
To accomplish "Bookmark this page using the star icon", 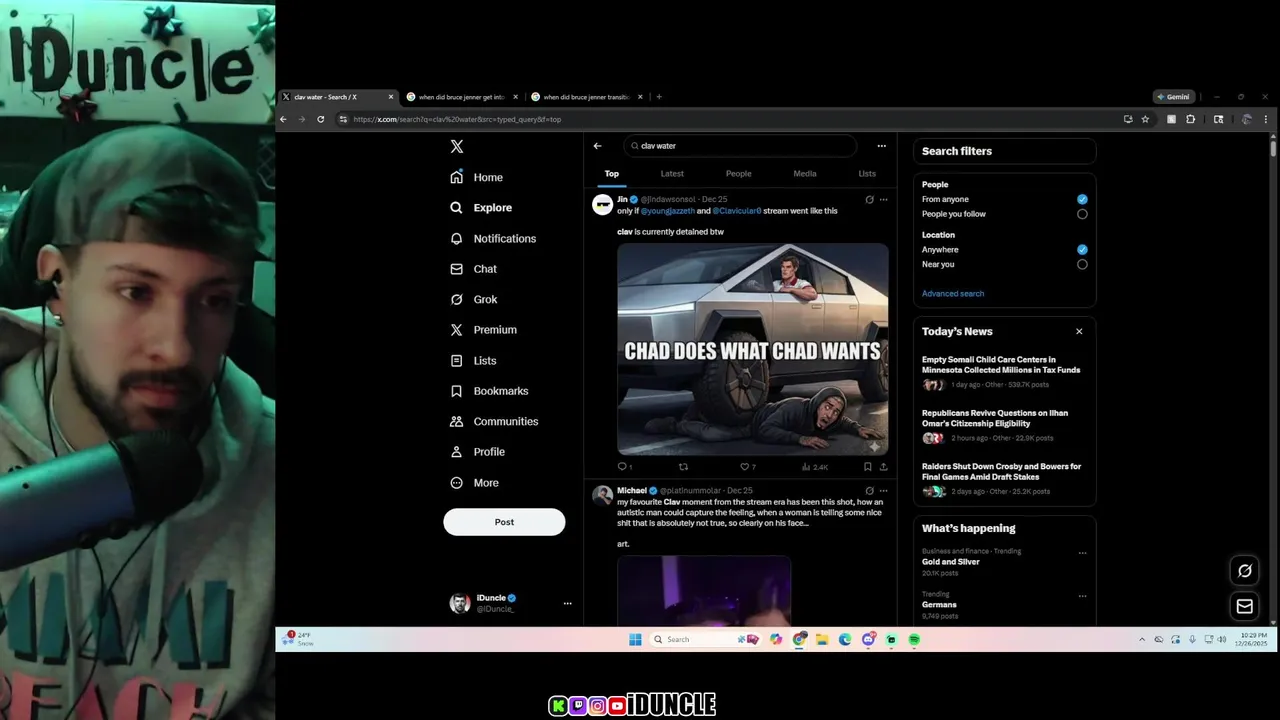I will coord(1145,119).
